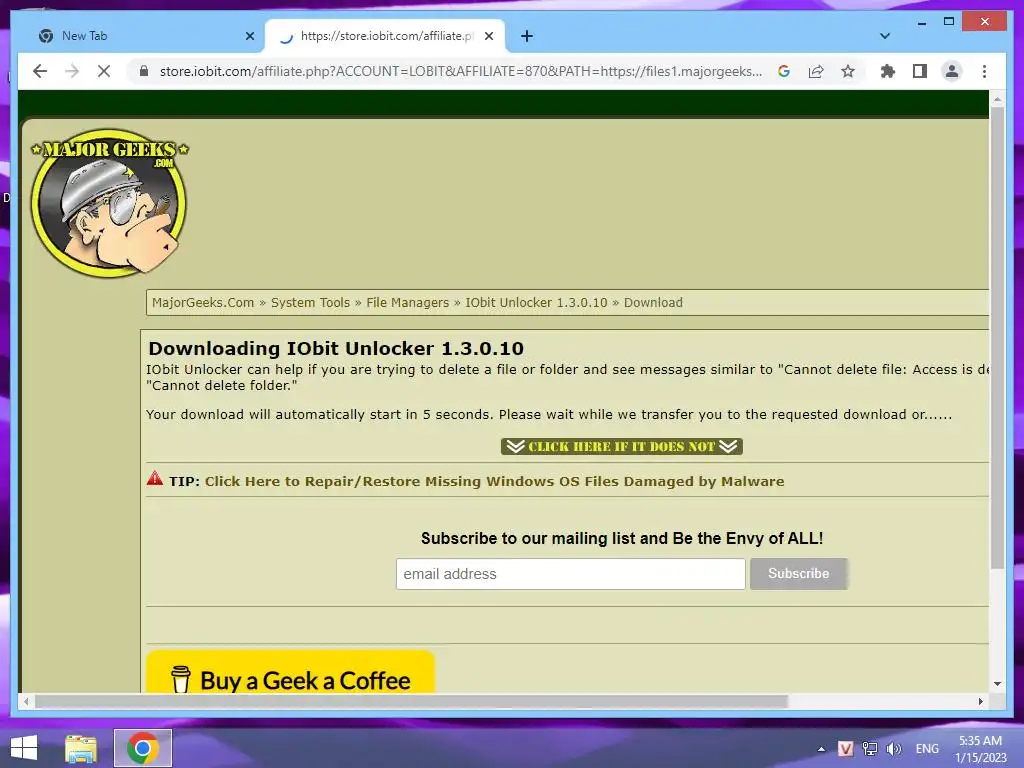View site security lock info
This screenshot has height=768, width=1024.
[144, 71]
